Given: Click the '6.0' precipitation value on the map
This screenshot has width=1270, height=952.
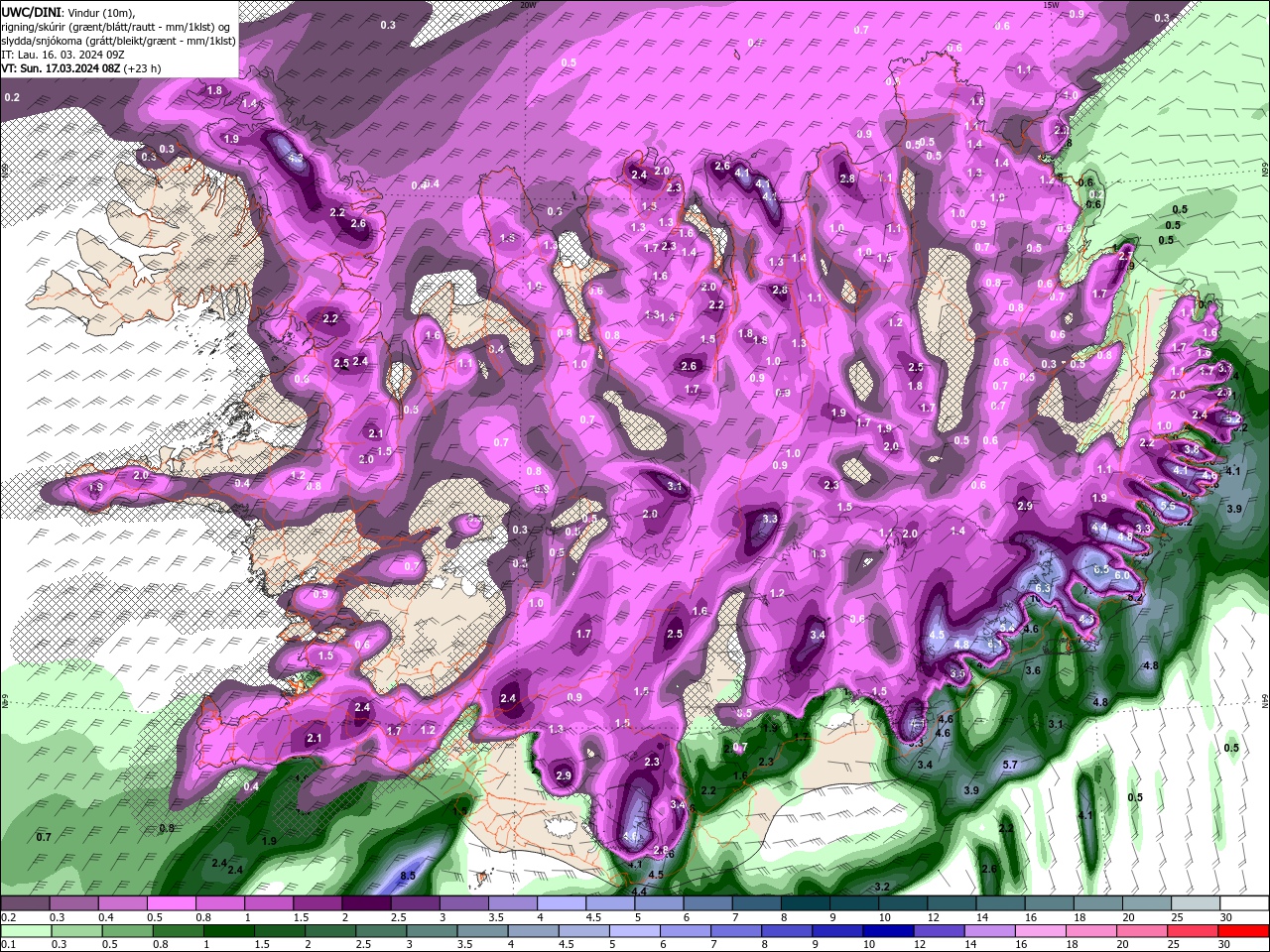Looking at the screenshot, I should click(x=1122, y=575).
